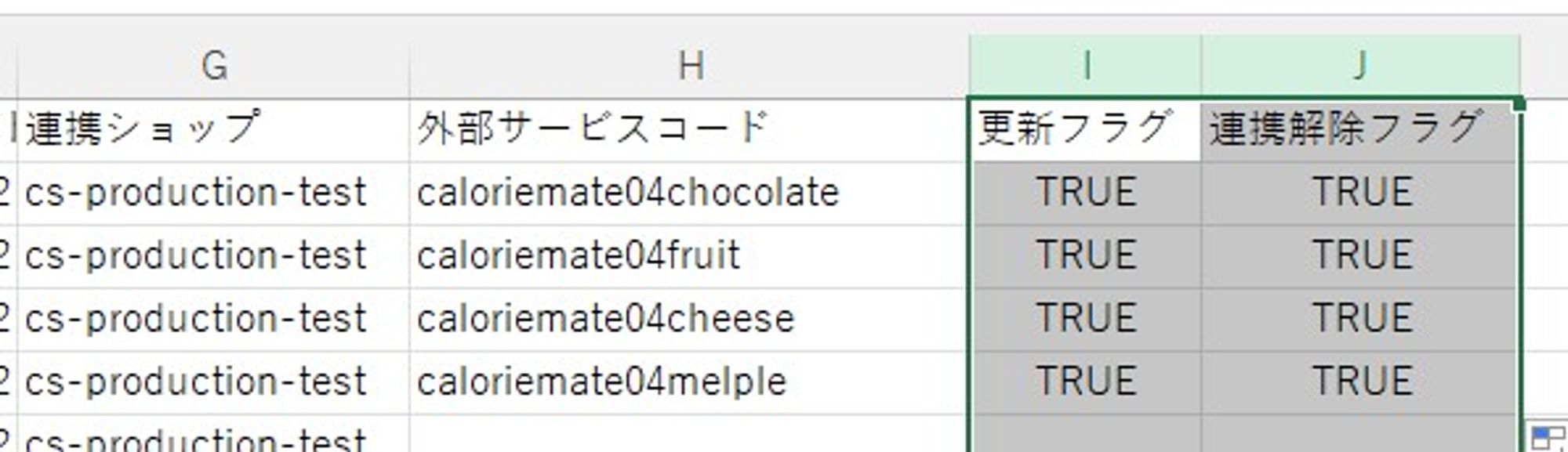
Task: Select cs-production-test cell in the melple row
Action: 213,382
